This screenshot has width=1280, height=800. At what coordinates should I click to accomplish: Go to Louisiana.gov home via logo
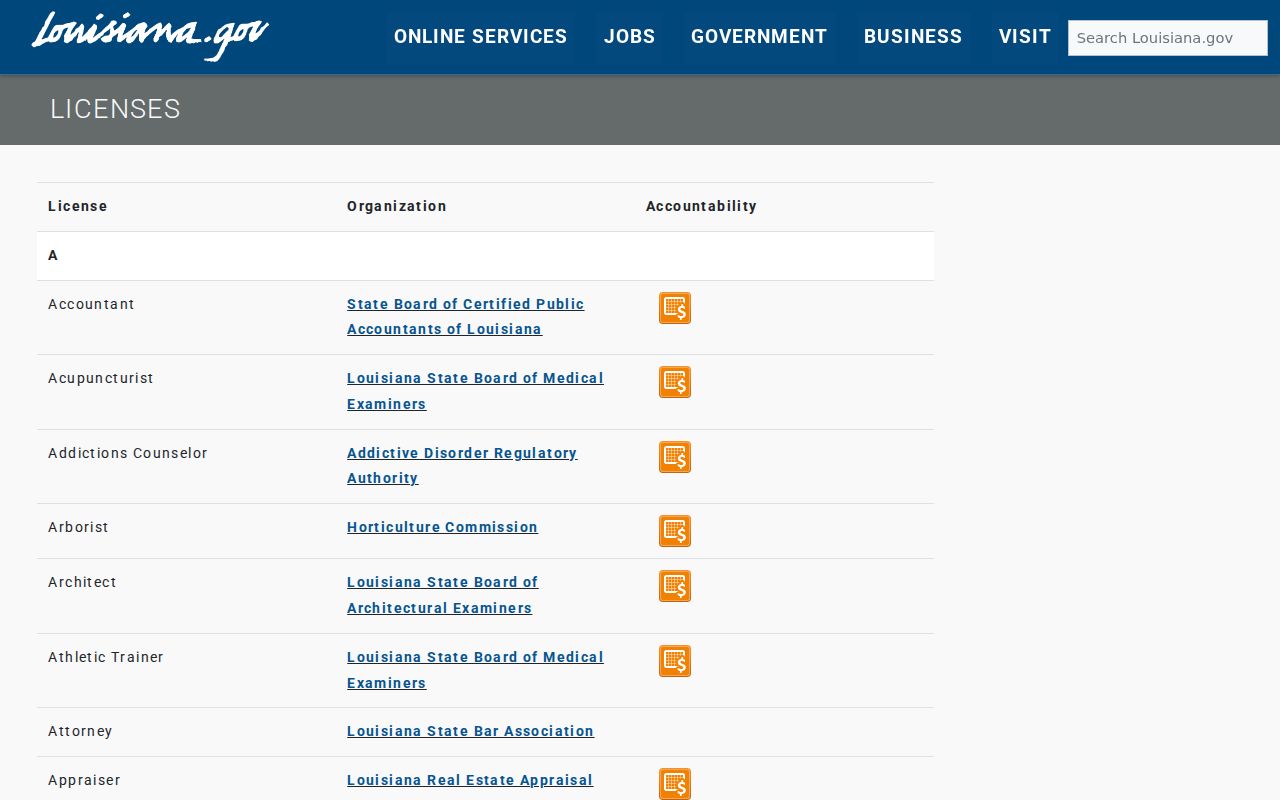150,35
